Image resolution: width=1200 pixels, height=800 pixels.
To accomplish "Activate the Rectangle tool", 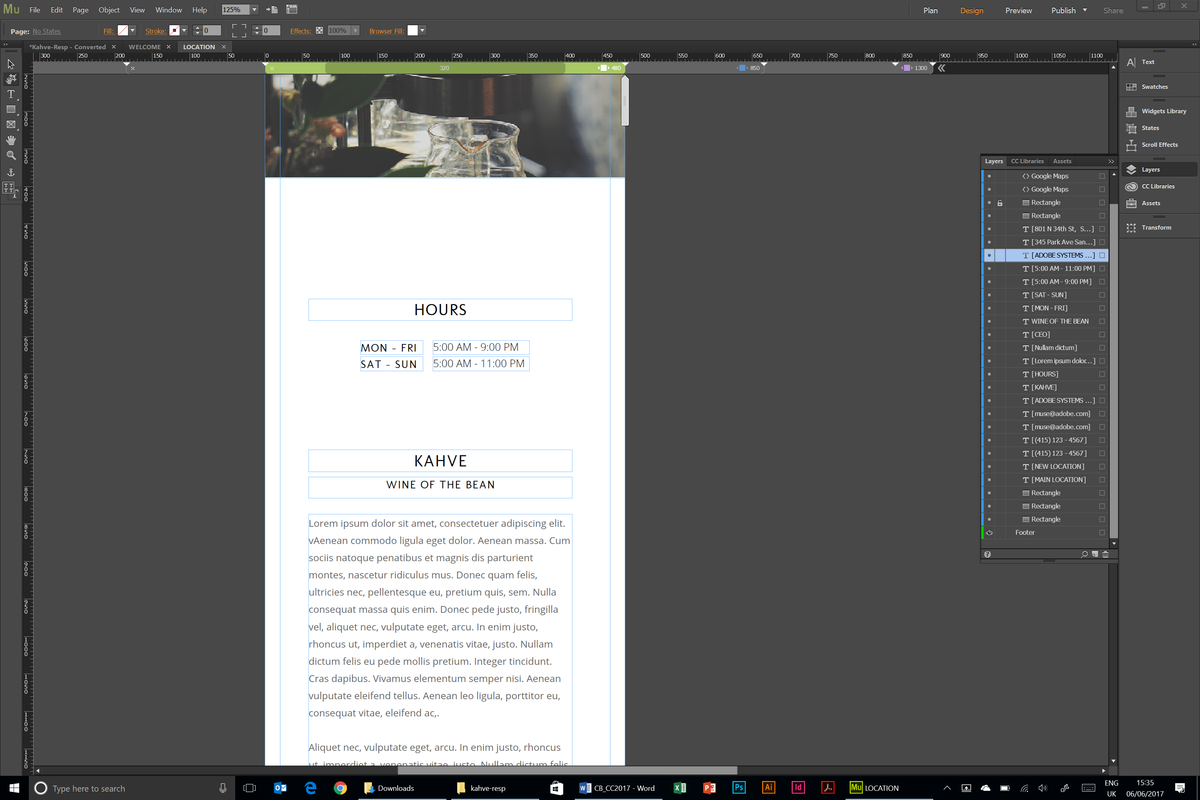I will point(11,109).
